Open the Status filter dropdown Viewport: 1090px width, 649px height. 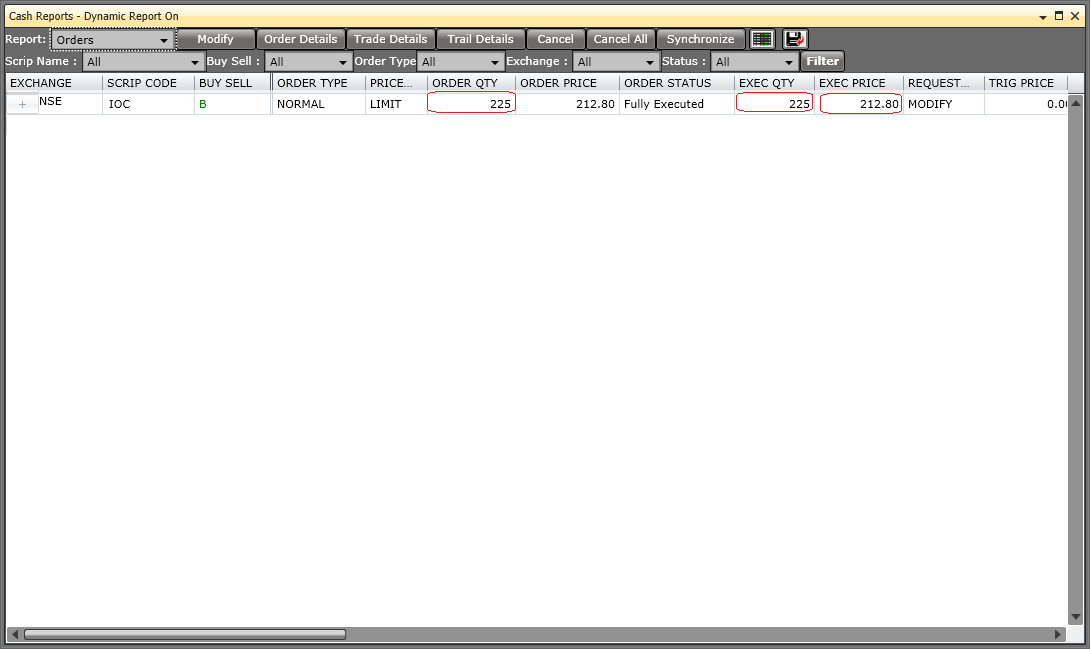(754, 62)
